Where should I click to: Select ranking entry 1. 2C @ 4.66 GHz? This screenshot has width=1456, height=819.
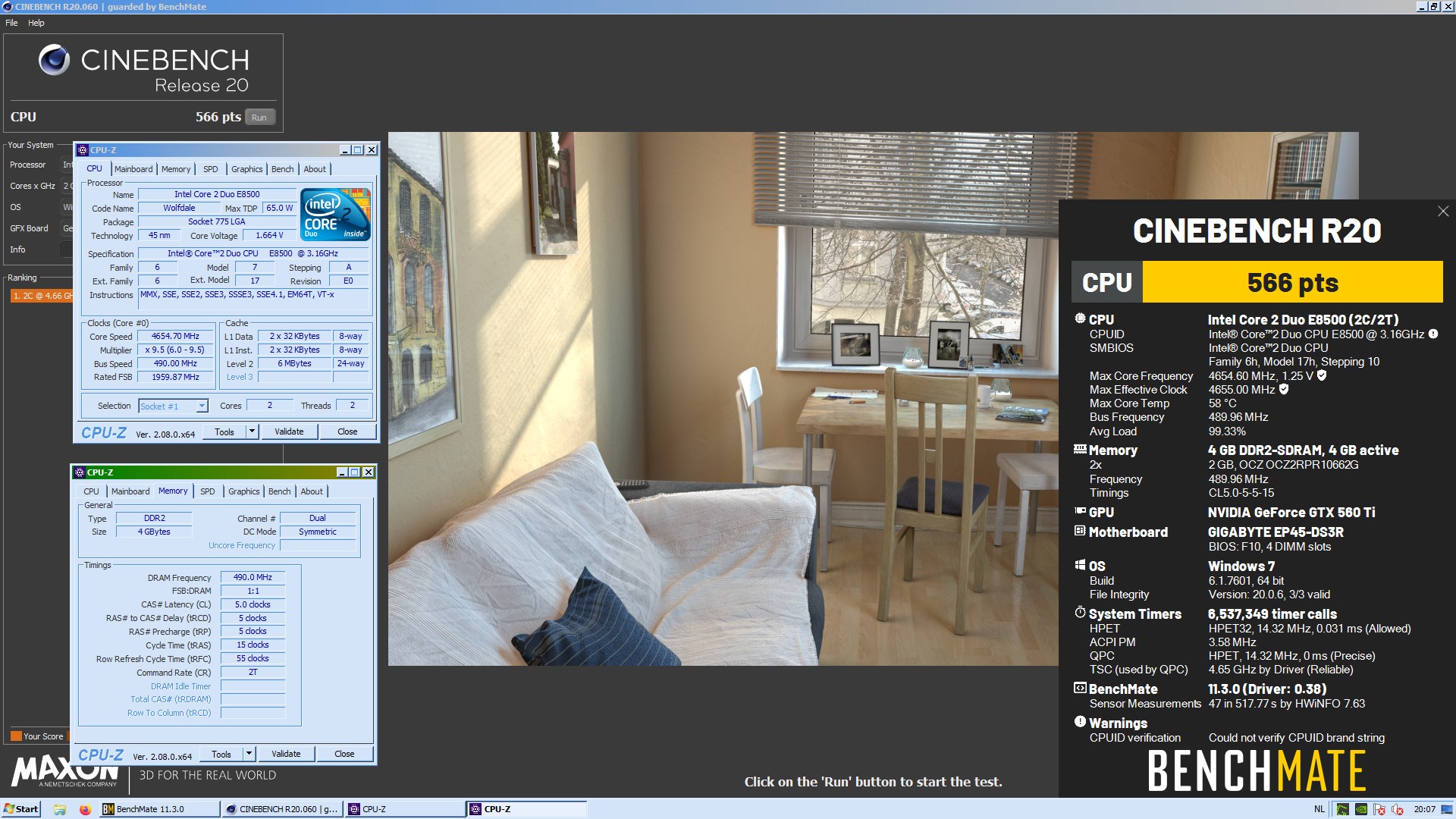[42, 296]
